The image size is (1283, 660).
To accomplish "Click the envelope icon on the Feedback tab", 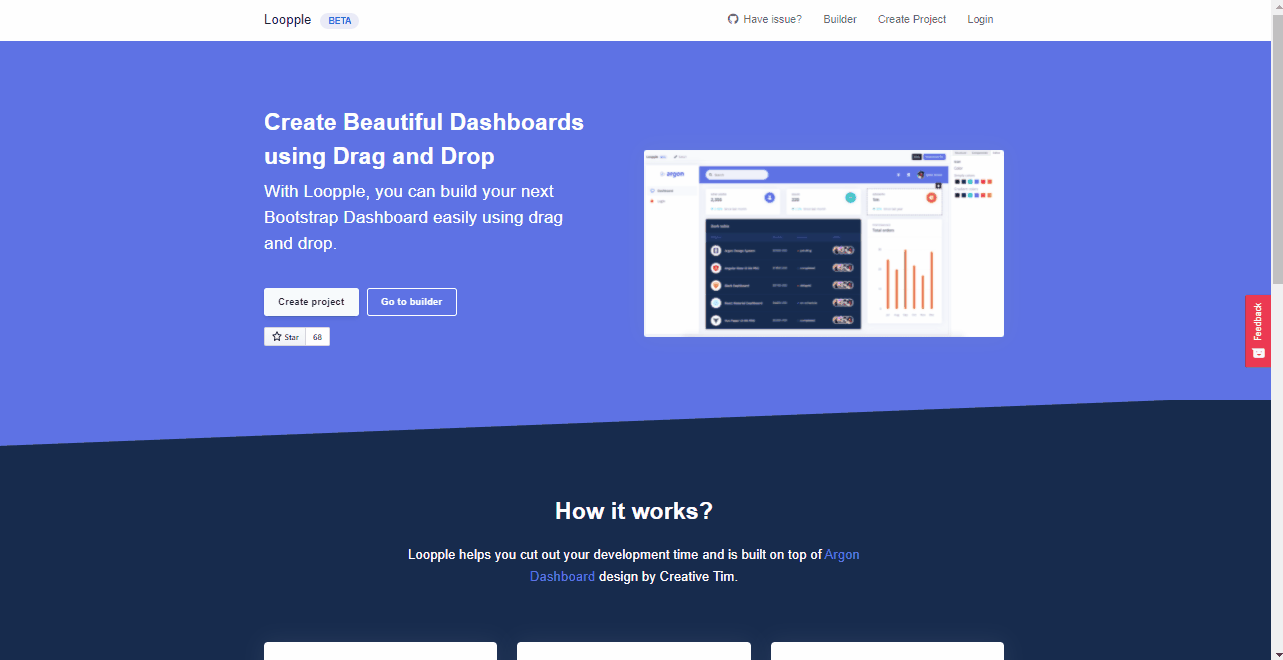I will tap(1258, 352).
